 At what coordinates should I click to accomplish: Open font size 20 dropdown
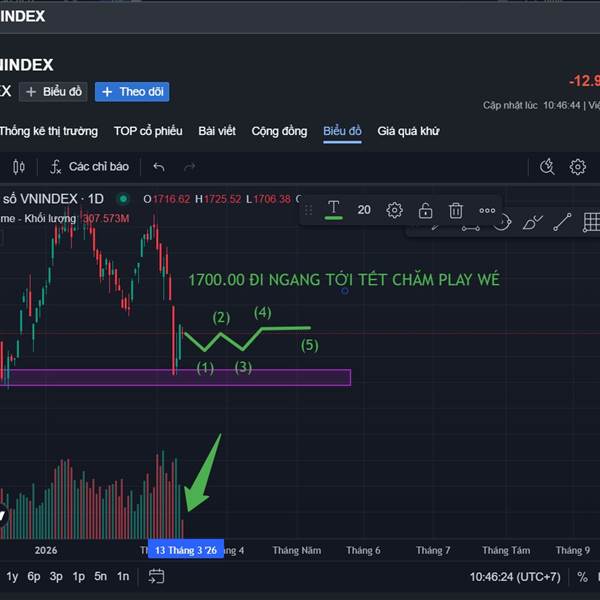pos(364,210)
